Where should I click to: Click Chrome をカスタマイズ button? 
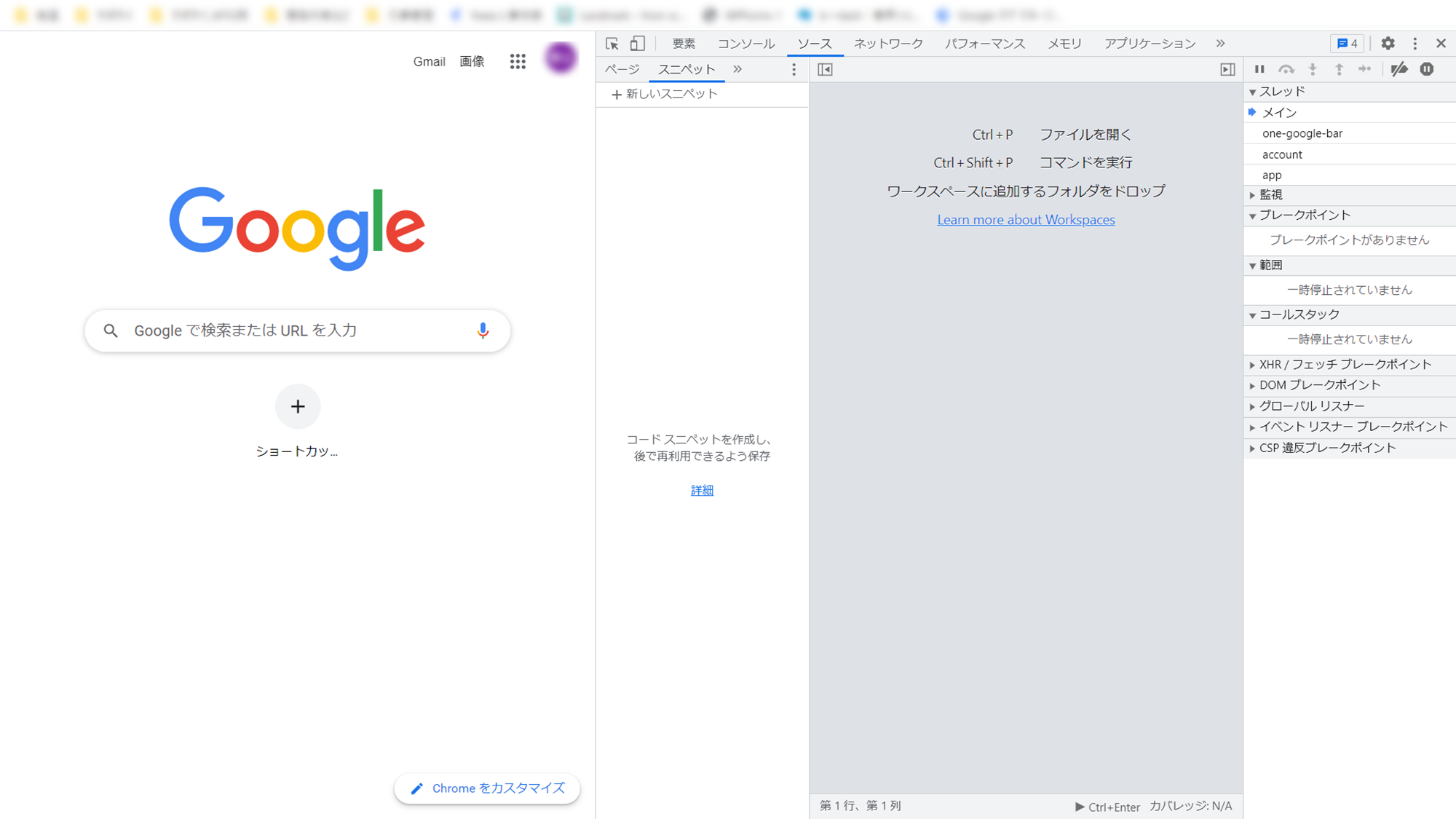[x=487, y=788]
